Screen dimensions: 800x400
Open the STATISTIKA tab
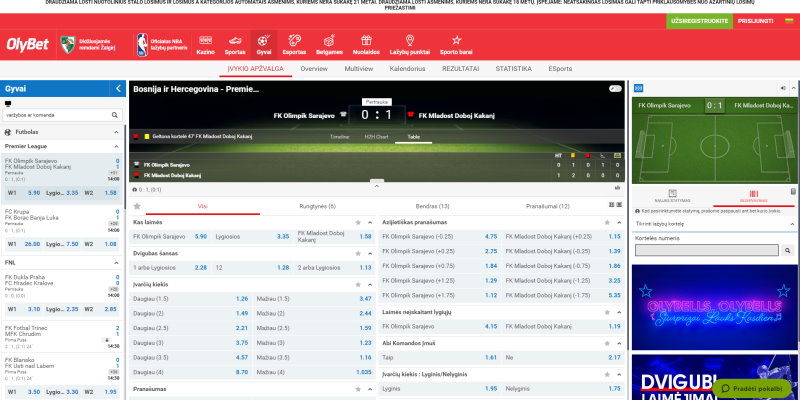point(513,68)
